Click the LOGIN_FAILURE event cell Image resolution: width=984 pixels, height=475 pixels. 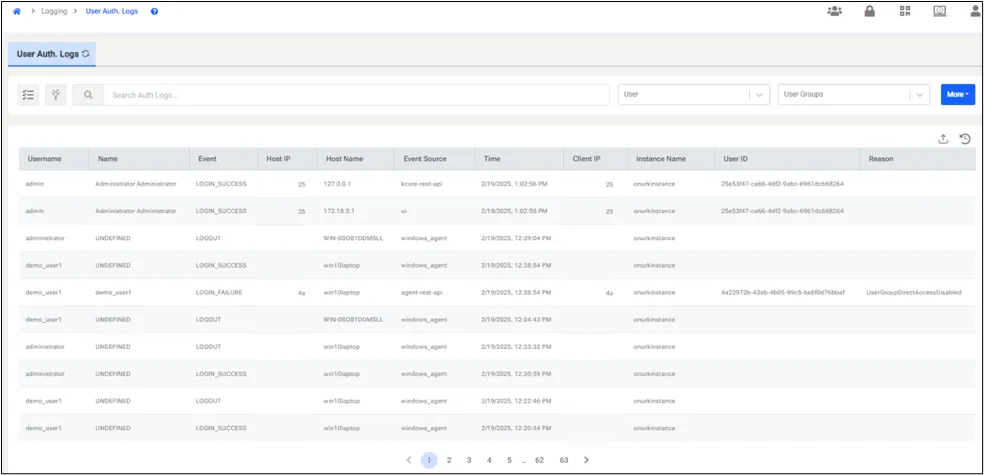tap(219, 292)
